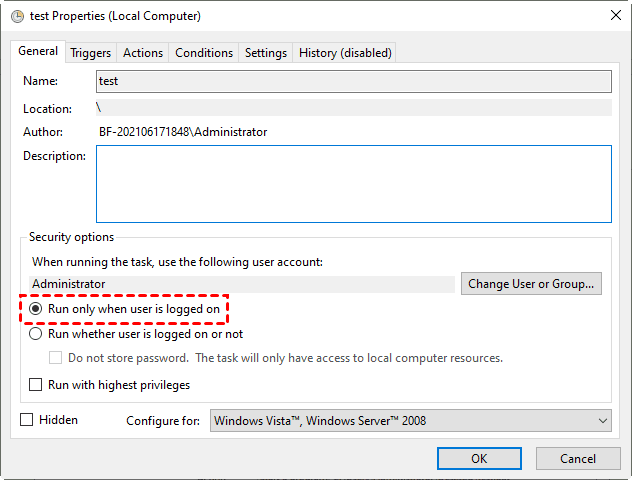Click the Name field containing test
Screen dimensions: 632x480
click(353, 82)
